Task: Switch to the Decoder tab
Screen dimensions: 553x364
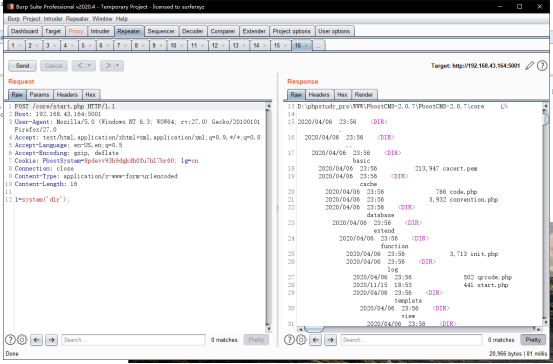Action: coord(193,31)
